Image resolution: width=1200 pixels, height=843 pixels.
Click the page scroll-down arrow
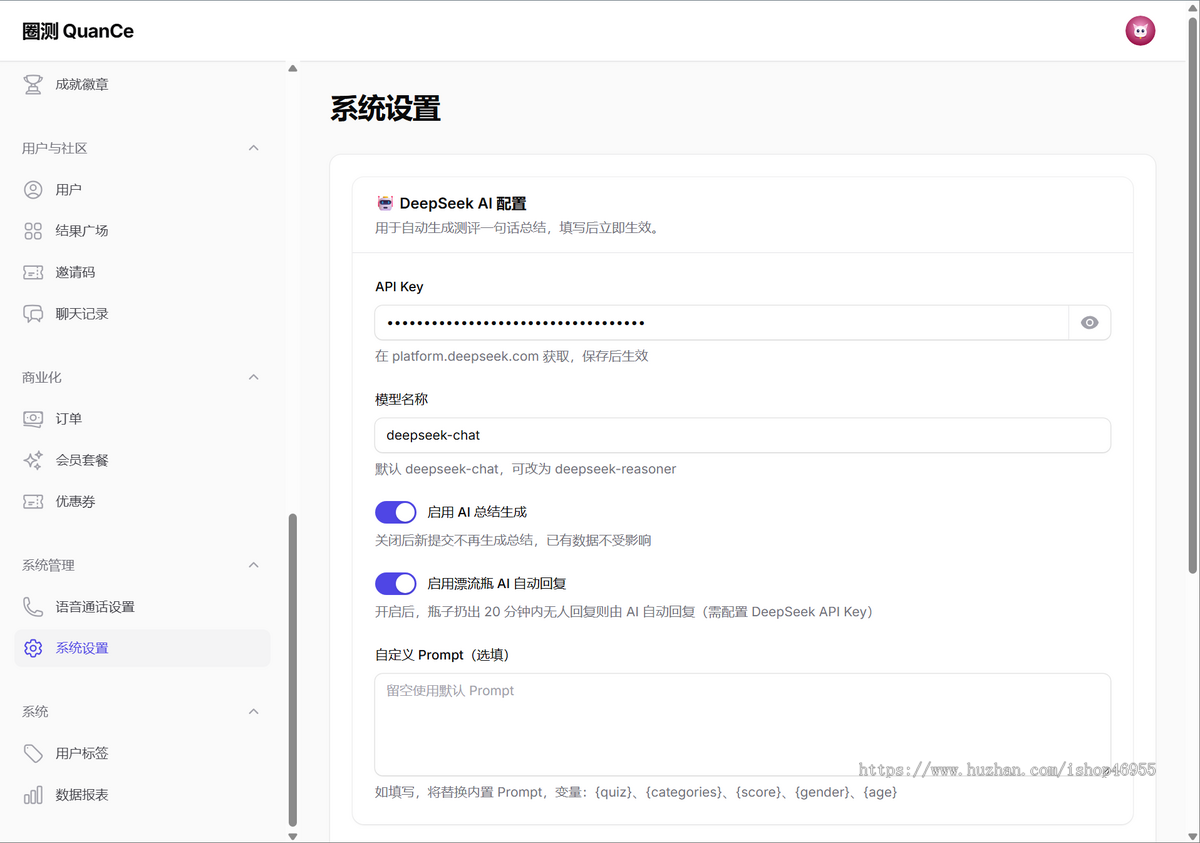coord(1192,835)
